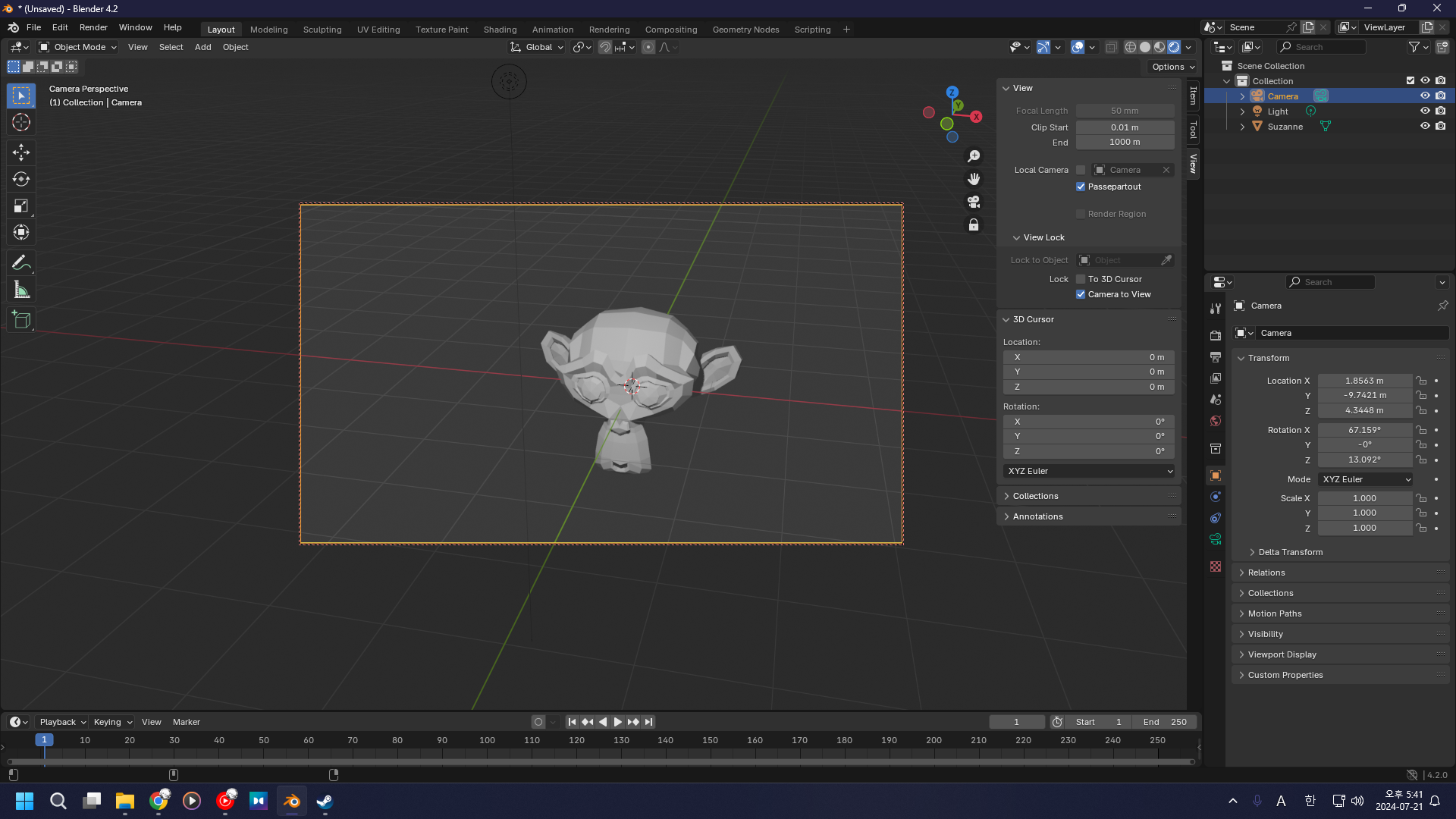Enable the Local Camera checkbox
The width and height of the screenshot is (1456, 819).
coord(1081,170)
